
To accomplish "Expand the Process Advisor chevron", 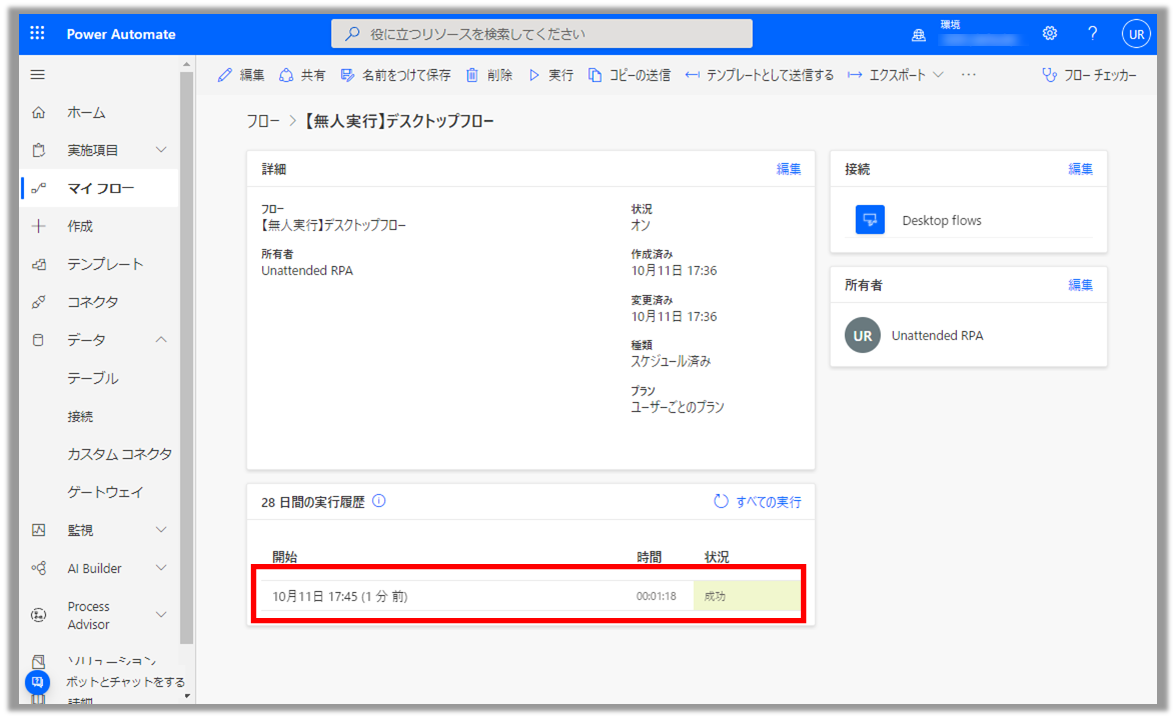I will [161, 615].
